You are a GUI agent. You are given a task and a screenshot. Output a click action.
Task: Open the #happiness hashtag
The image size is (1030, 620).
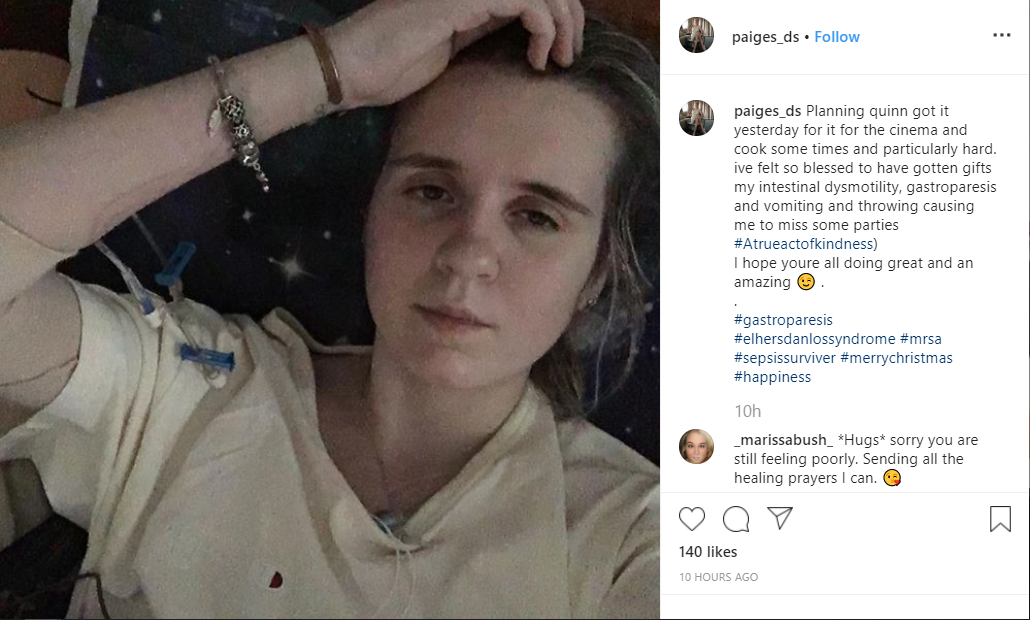[772, 378]
